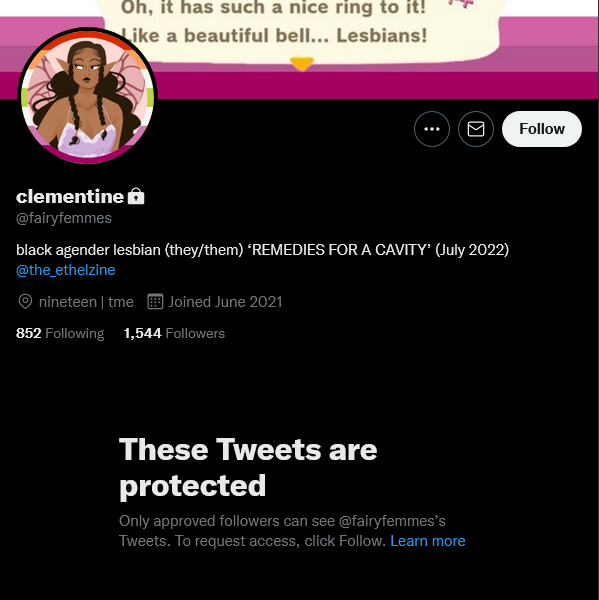Open the @the_ethelzine mention link
Image resolution: width=599 pixels, height=600 pixels.
click(x=65, y=270)
